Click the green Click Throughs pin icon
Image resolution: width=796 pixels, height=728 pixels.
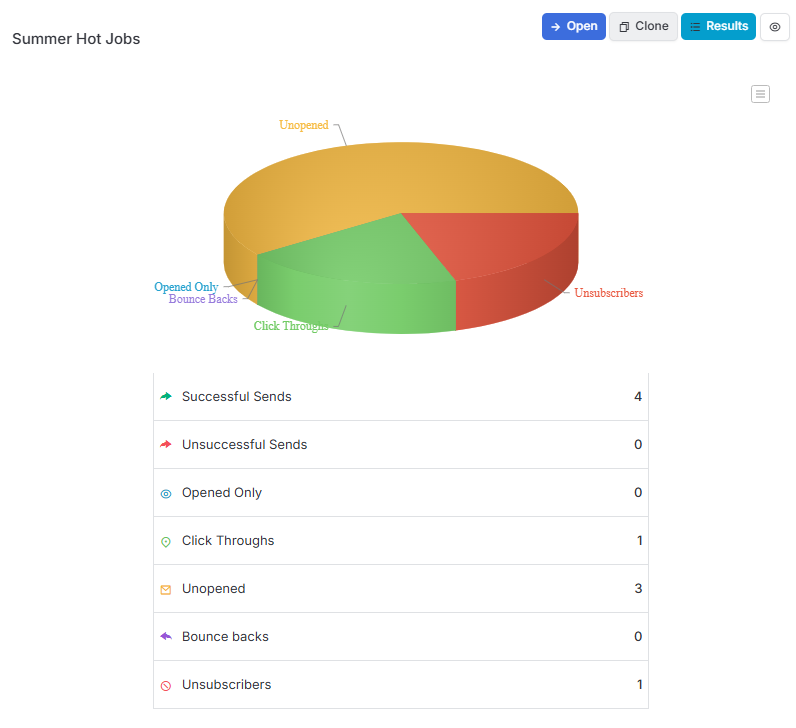coord(166,542)
